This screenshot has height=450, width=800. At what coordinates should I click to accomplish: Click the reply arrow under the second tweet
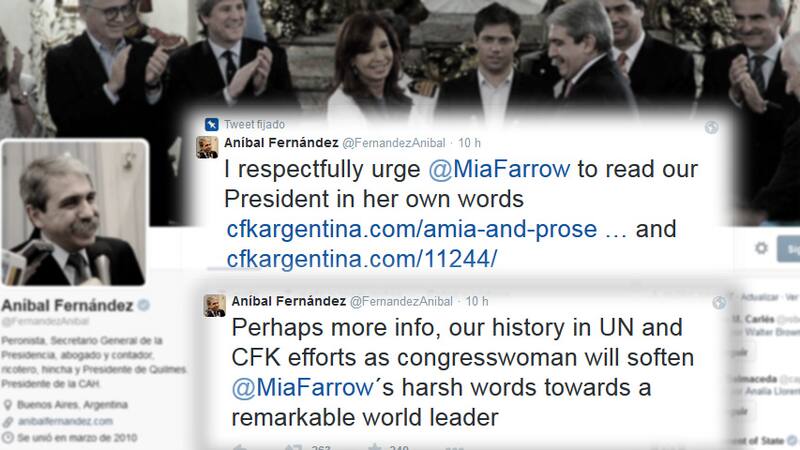(x=239, y=447)
